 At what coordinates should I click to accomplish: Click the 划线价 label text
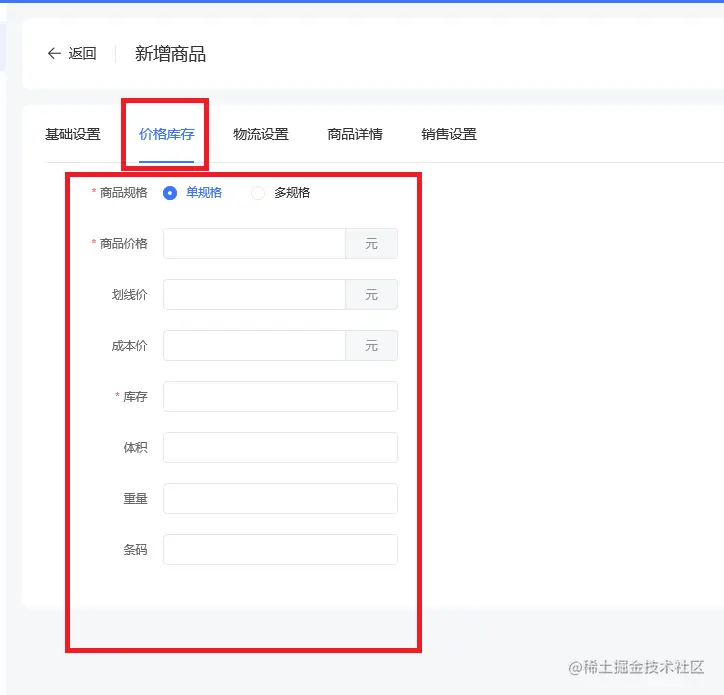click(129, 295)
